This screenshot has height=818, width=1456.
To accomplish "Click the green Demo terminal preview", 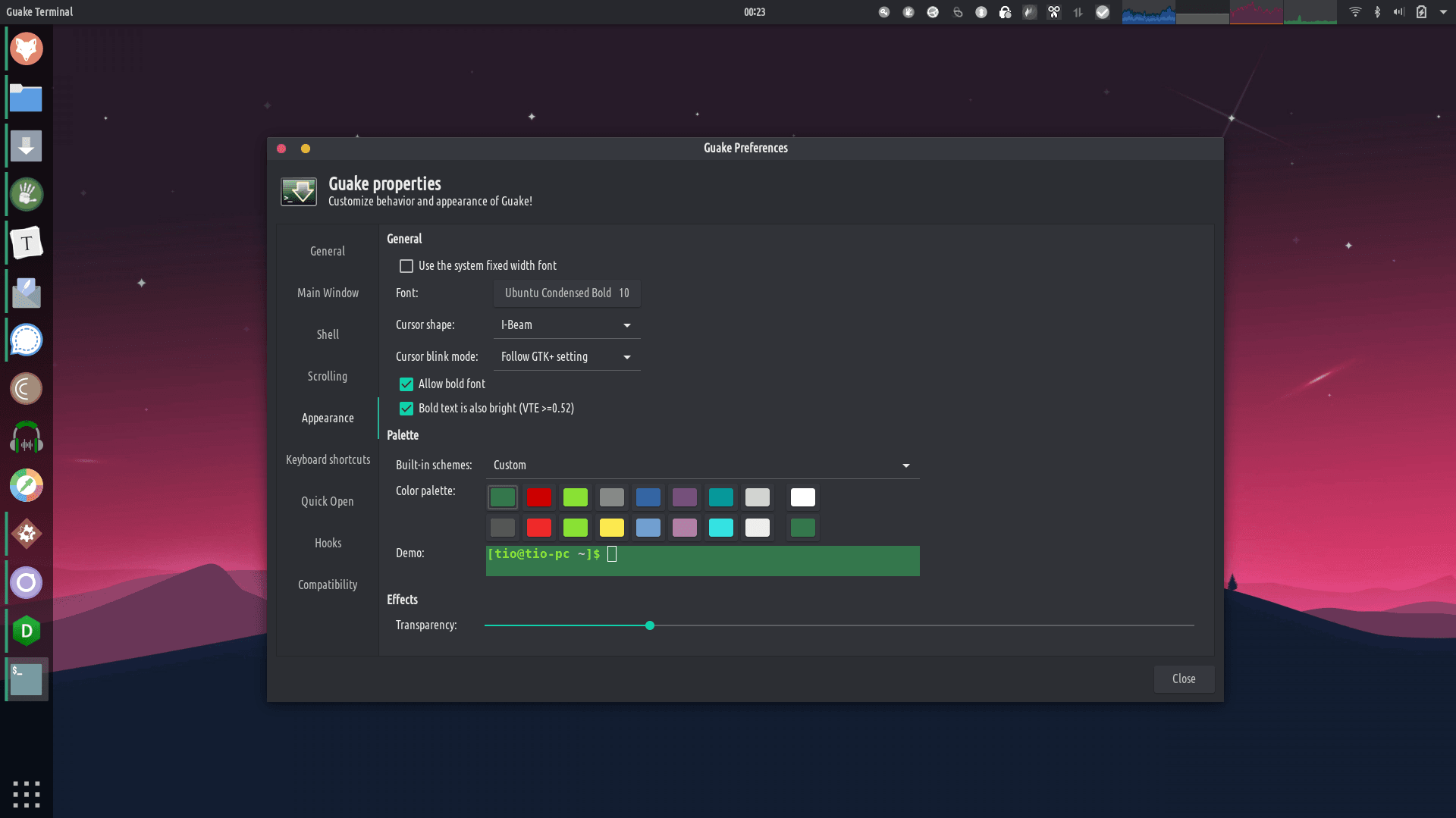I will point(702,561).
